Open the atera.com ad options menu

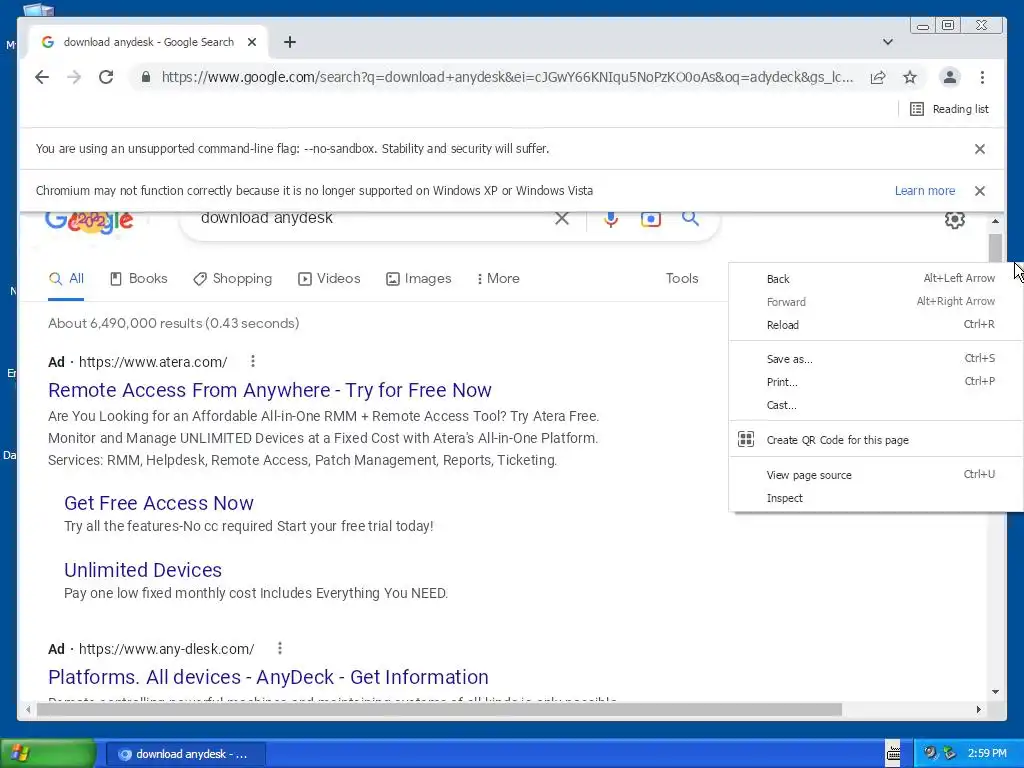(x=253, y=361)
